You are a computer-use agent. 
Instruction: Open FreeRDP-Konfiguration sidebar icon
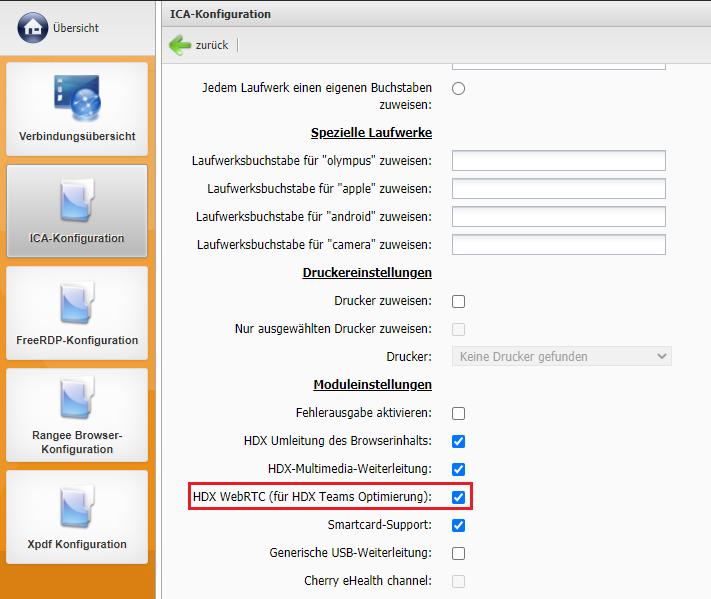point(77,302)
